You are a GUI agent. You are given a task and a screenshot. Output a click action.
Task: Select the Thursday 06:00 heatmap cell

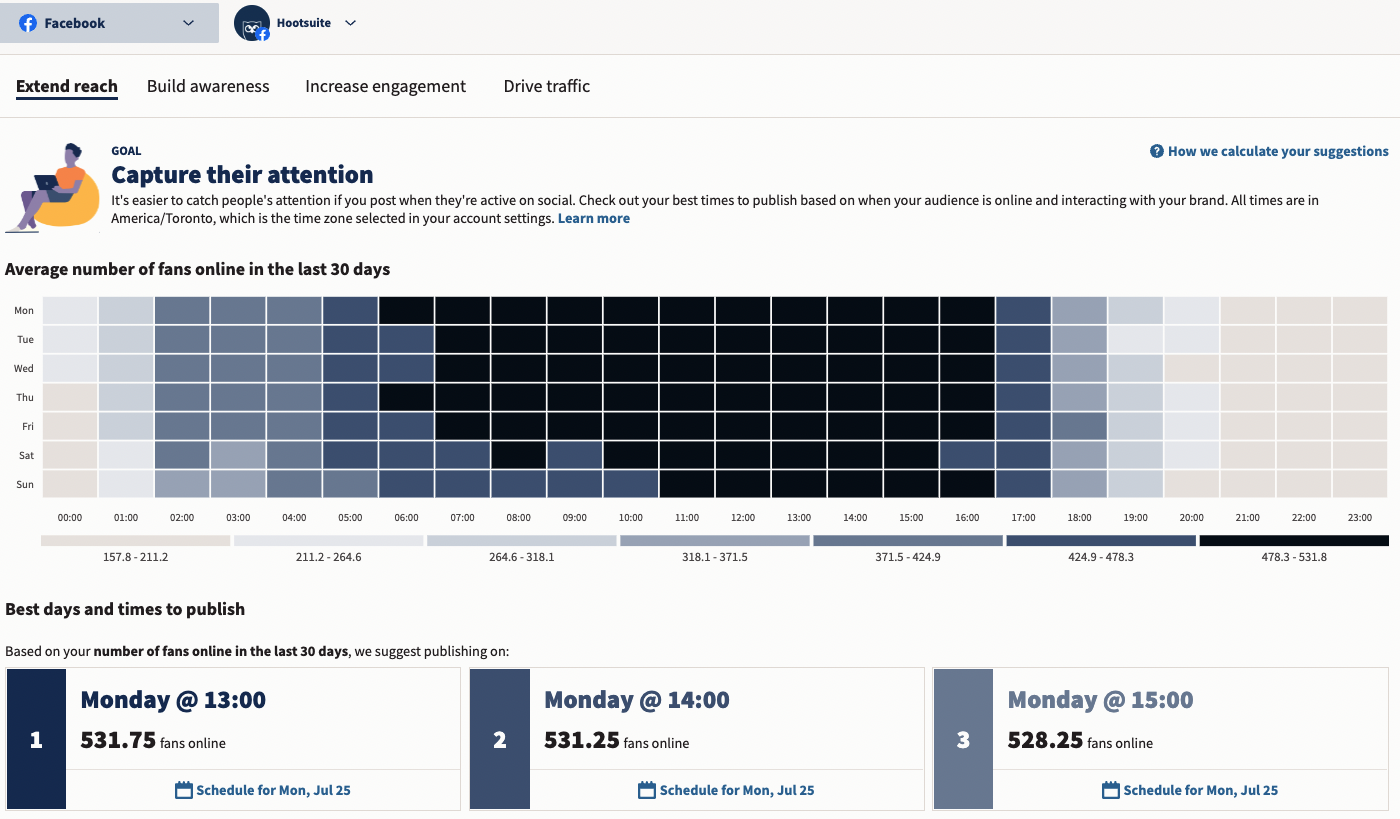coord(405,397)
